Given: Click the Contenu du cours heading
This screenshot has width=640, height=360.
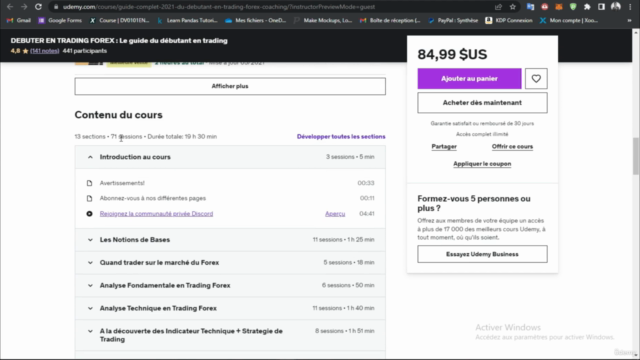Looking at the screenshot, I should point(118,115).
